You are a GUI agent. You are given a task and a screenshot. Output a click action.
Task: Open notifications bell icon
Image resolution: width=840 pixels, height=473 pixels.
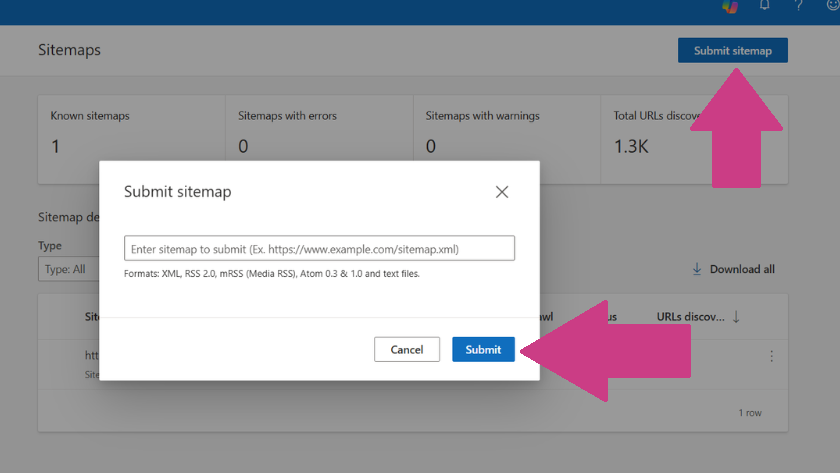click(764, 5)
